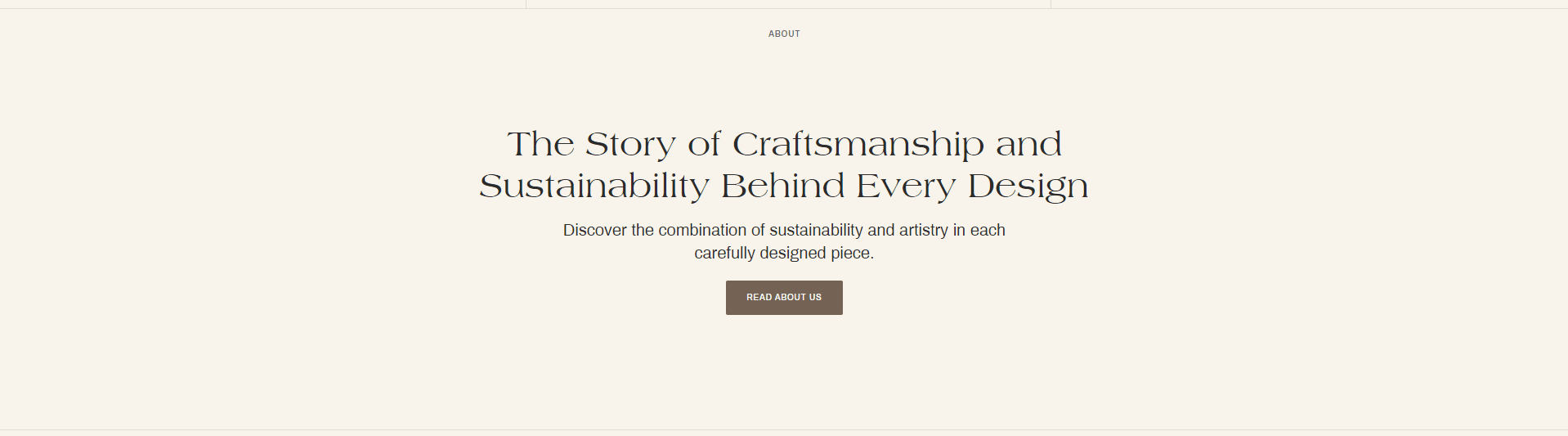1568x436 pixels.
Task: Click the word in within the paragraph
Action: tap(959, 231)
